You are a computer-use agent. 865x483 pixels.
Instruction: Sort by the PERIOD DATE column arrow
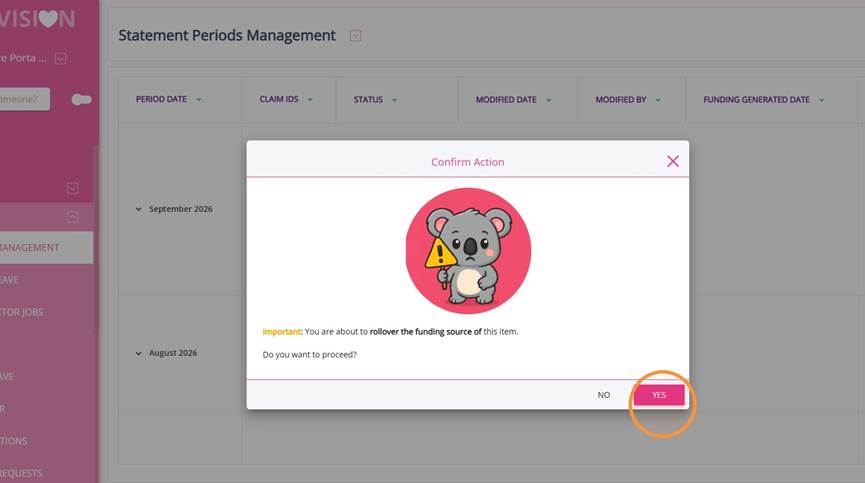tap(199, 100)
